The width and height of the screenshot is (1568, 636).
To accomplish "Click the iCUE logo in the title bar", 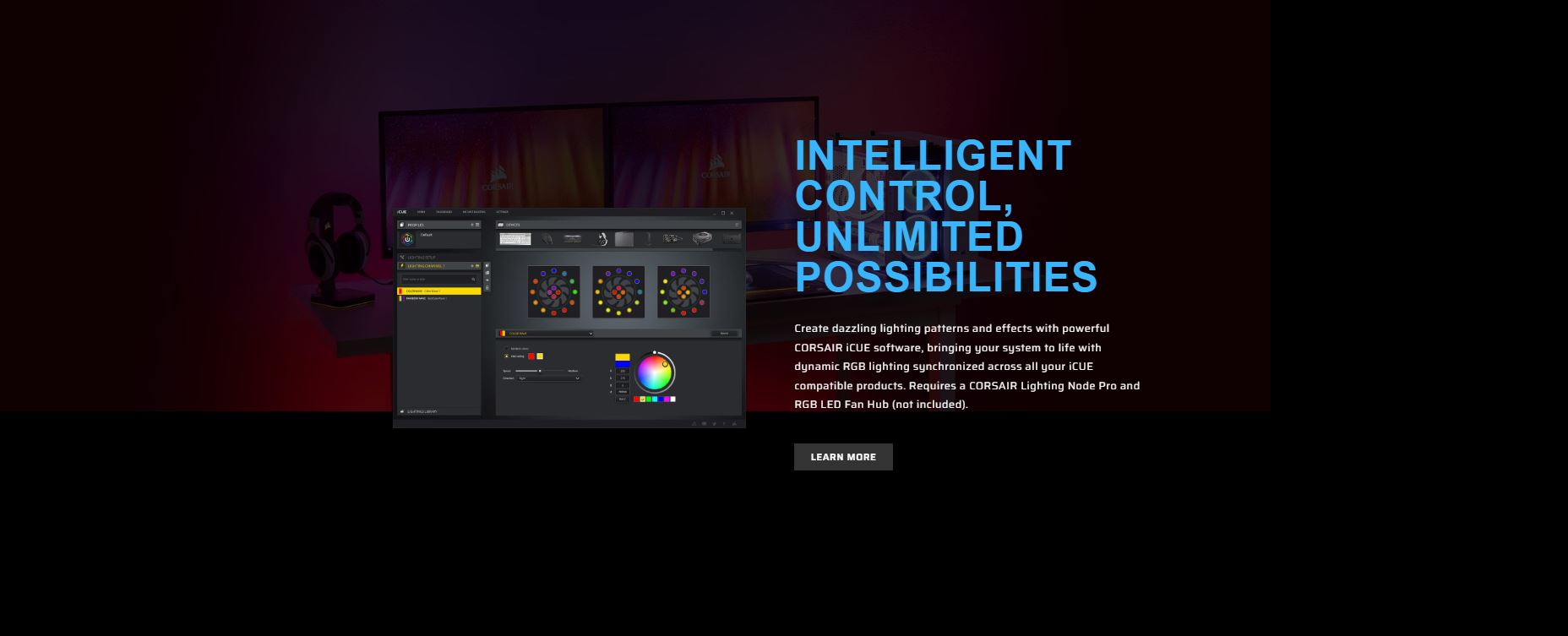I will [402, 212].
